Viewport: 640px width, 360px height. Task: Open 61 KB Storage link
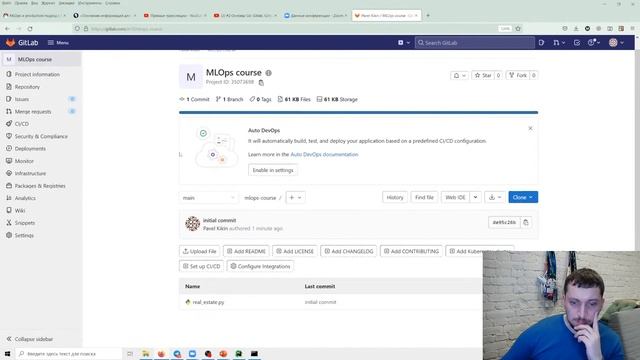337,99
